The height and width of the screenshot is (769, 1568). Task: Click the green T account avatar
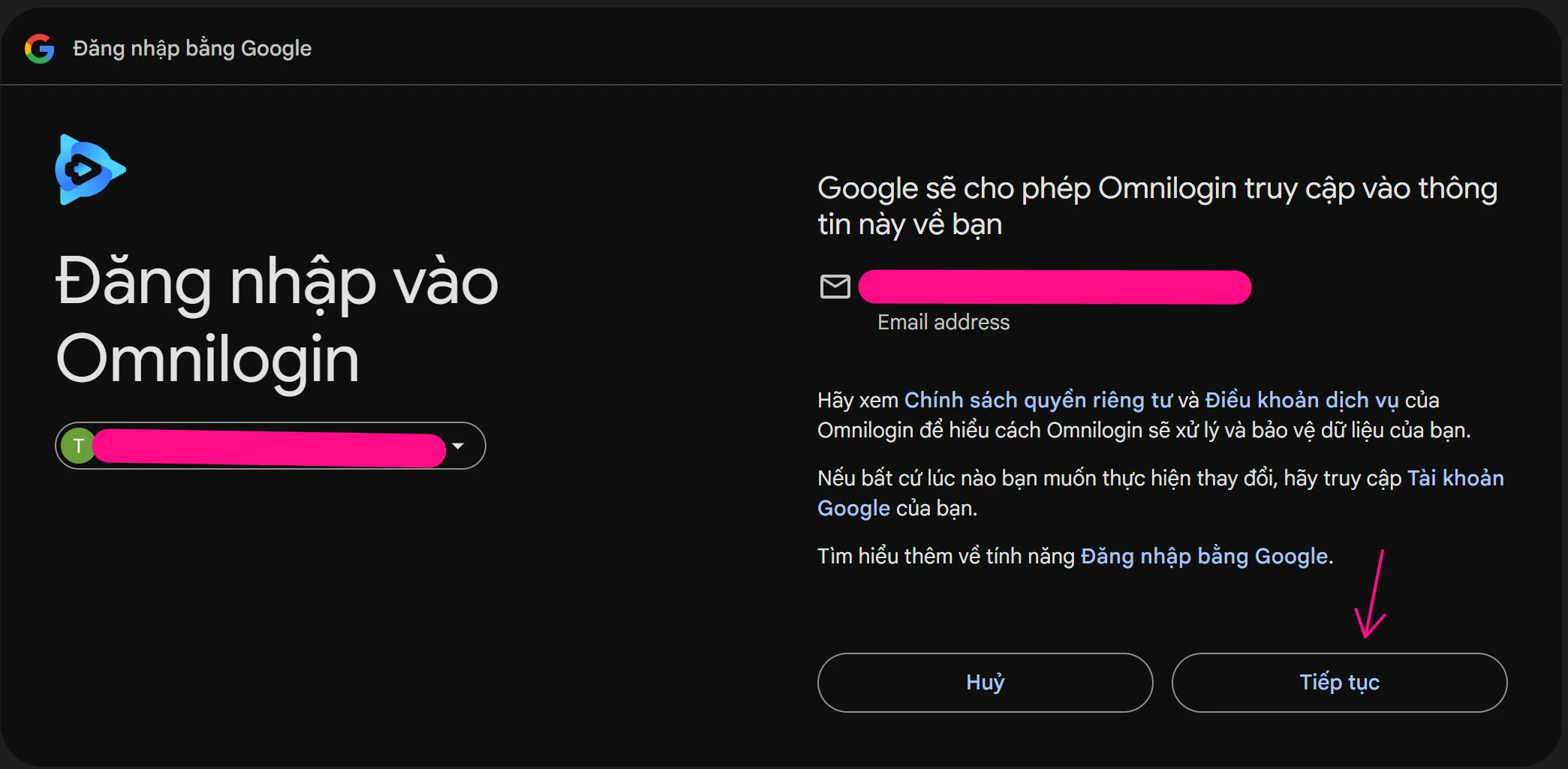77,446
